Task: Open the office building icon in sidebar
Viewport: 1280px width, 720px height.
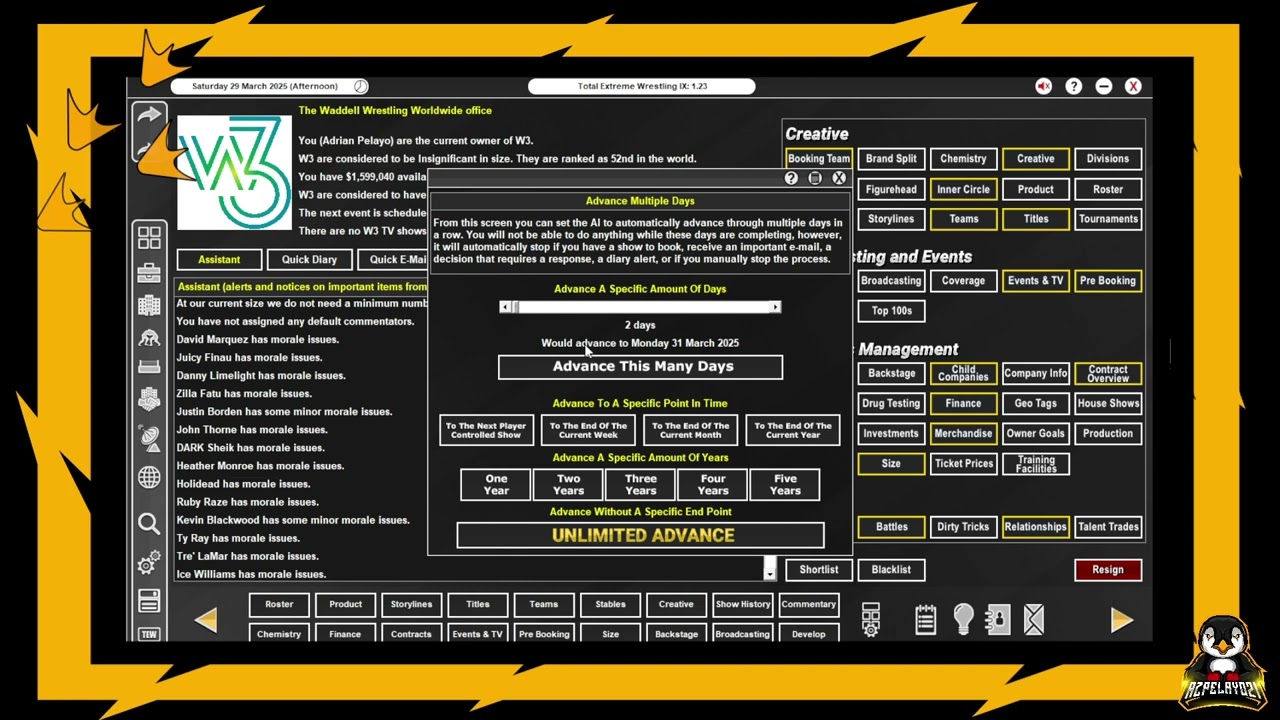Action: [149, 305]
